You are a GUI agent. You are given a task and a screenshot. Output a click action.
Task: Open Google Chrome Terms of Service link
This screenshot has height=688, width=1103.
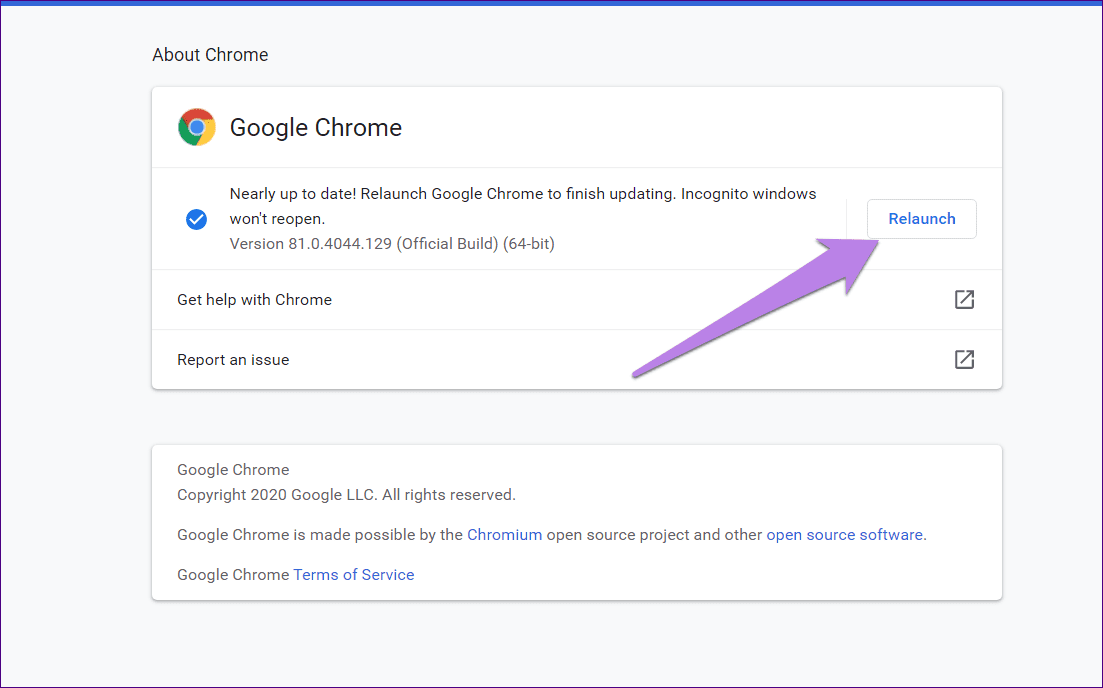[x=353, y=575]
